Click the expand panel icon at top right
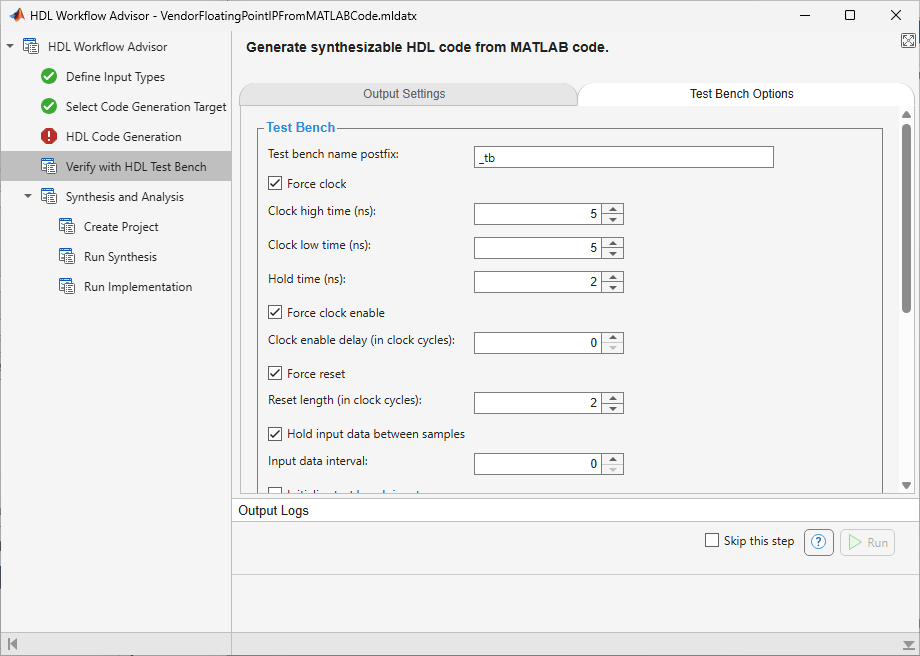 pyautogui.click(x=908, y=40)
